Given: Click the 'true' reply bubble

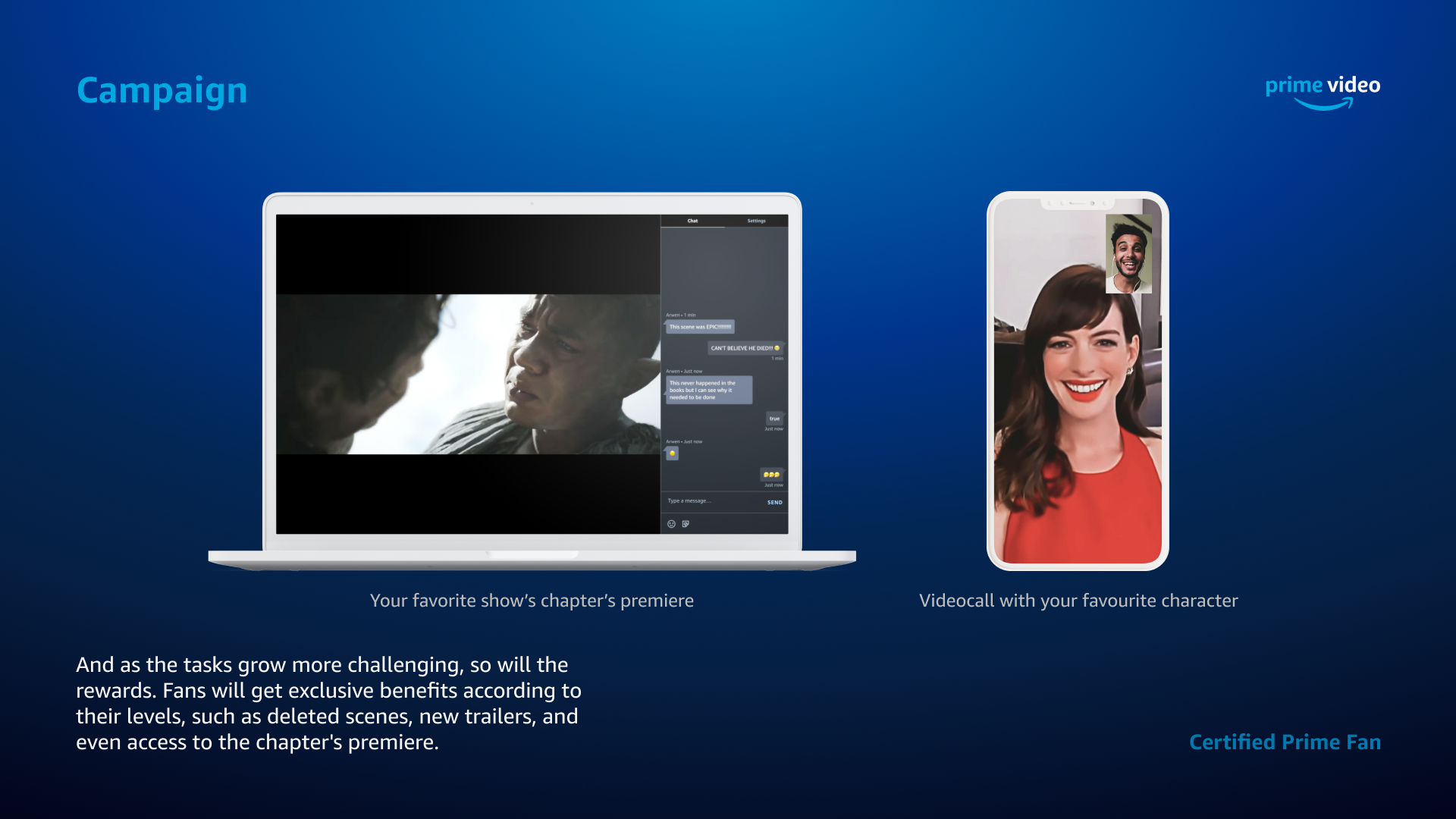Looking at the screenshot, I should pyautogui.click(x=774, y=419).
